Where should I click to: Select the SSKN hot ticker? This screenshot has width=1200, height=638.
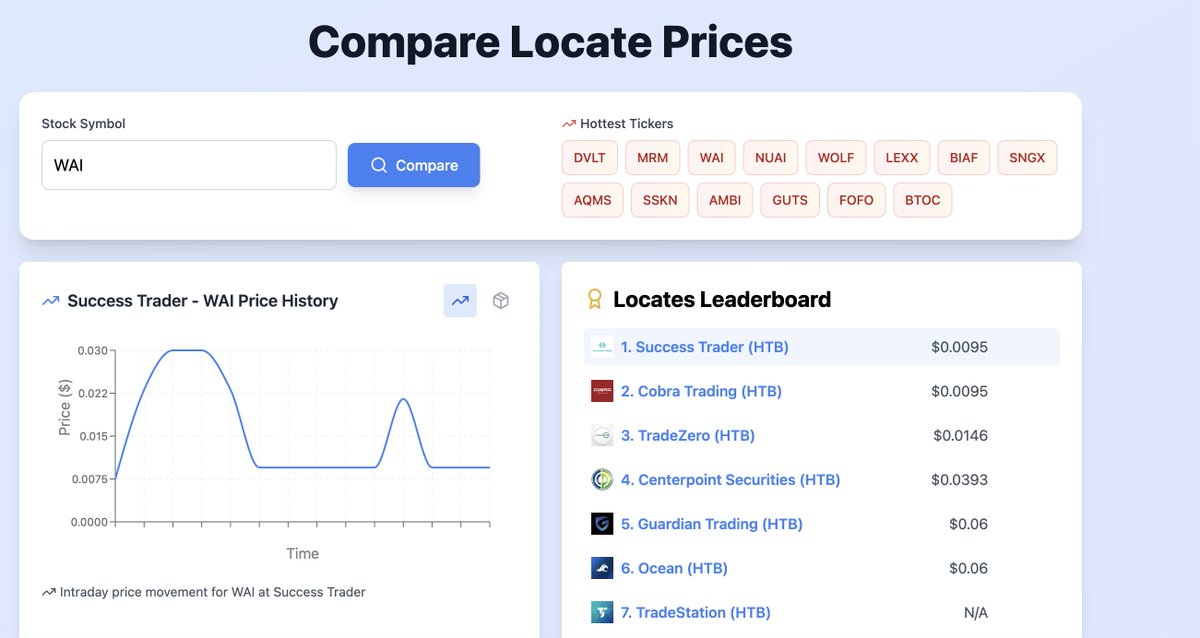[660, 200]
